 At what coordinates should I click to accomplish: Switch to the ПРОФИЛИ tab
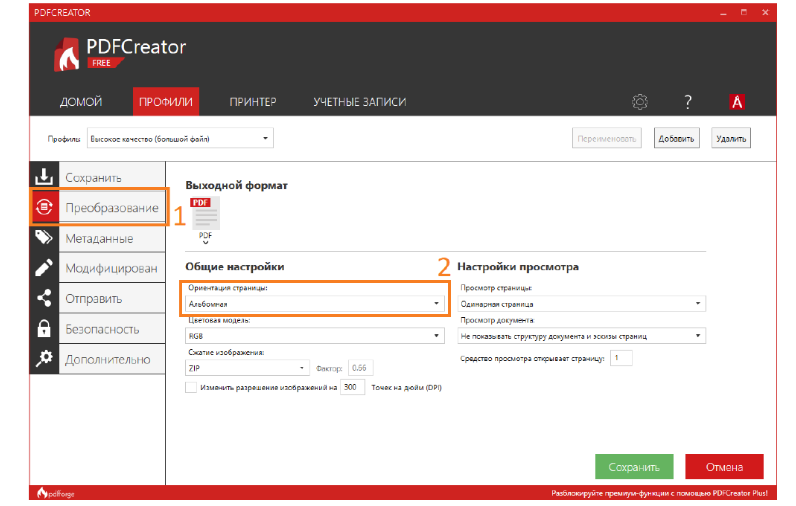166,102
